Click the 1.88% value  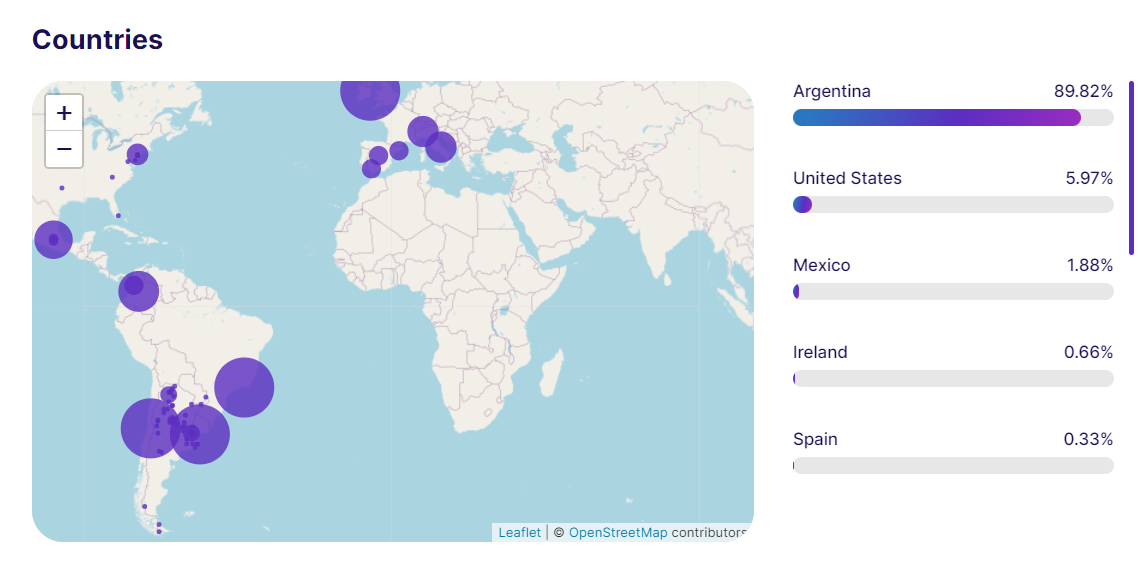click(x=1089, y=265)
